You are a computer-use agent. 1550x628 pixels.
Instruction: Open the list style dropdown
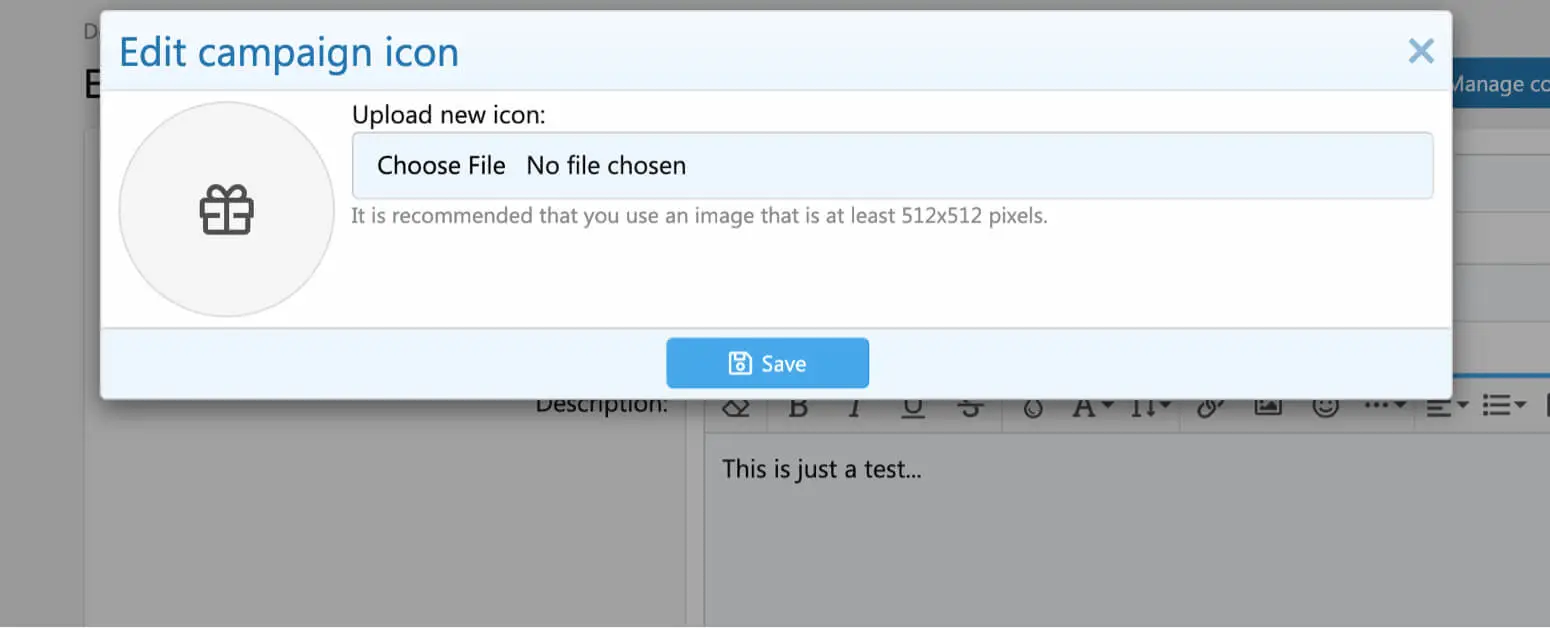1503,406
